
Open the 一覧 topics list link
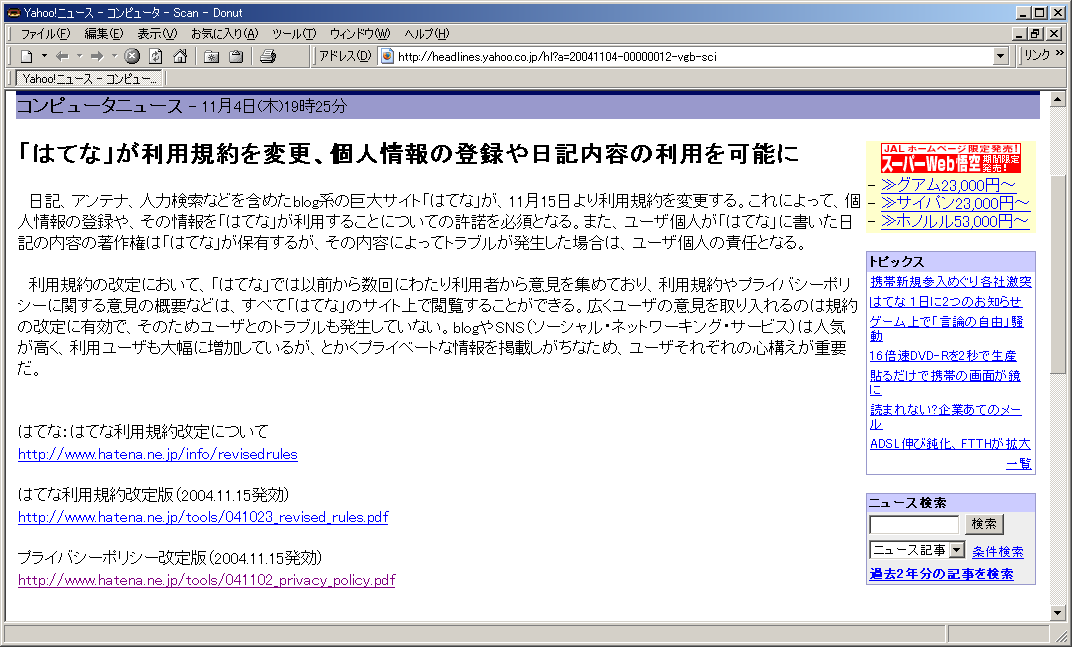[x=1019, y=464]
